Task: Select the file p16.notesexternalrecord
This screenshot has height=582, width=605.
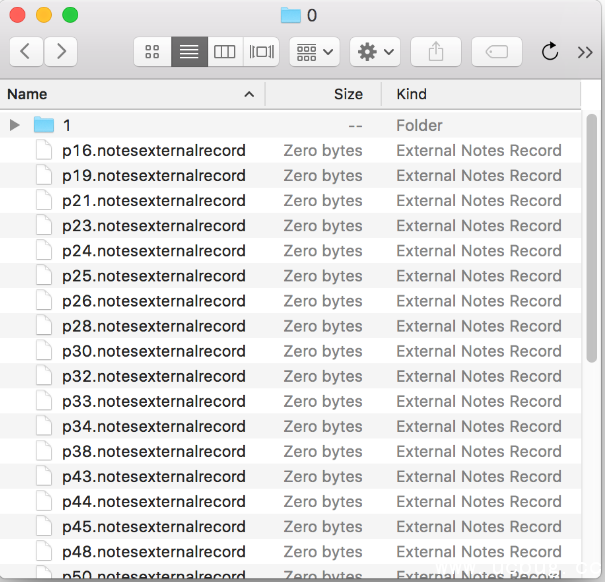Action: point(153,151)
